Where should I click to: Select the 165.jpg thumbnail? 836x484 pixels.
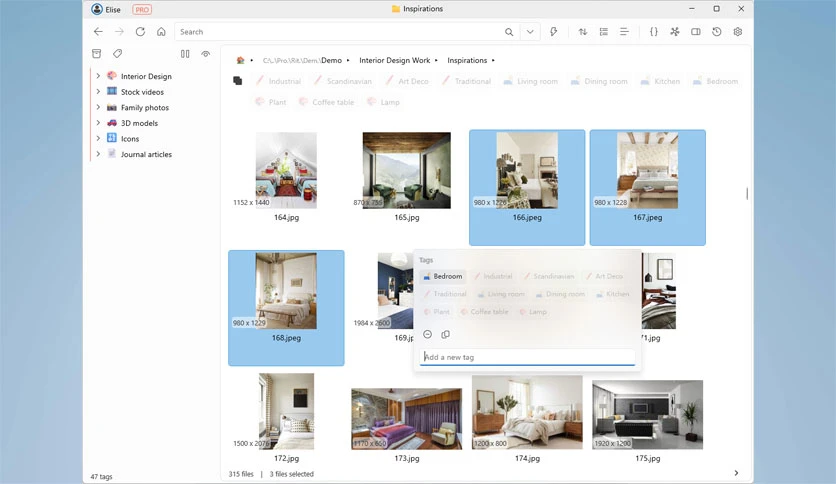[x=407, y=170]
